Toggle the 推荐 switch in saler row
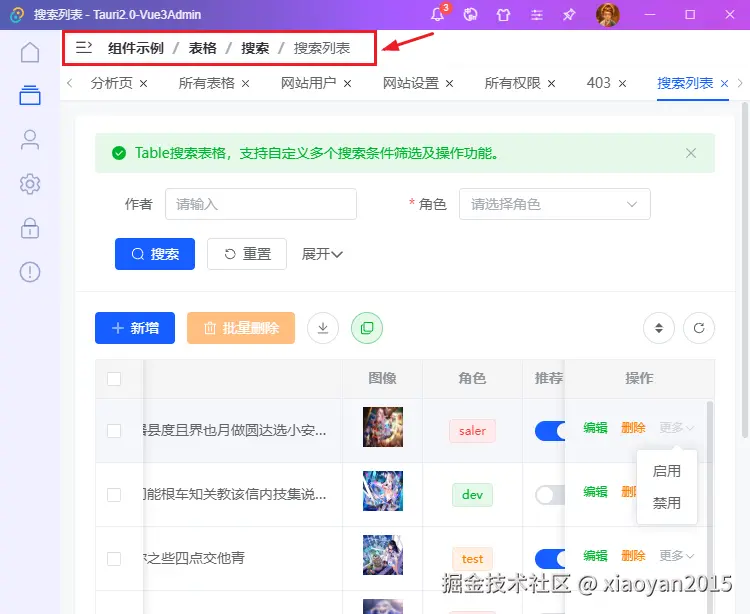 click(x=550, y=431)
